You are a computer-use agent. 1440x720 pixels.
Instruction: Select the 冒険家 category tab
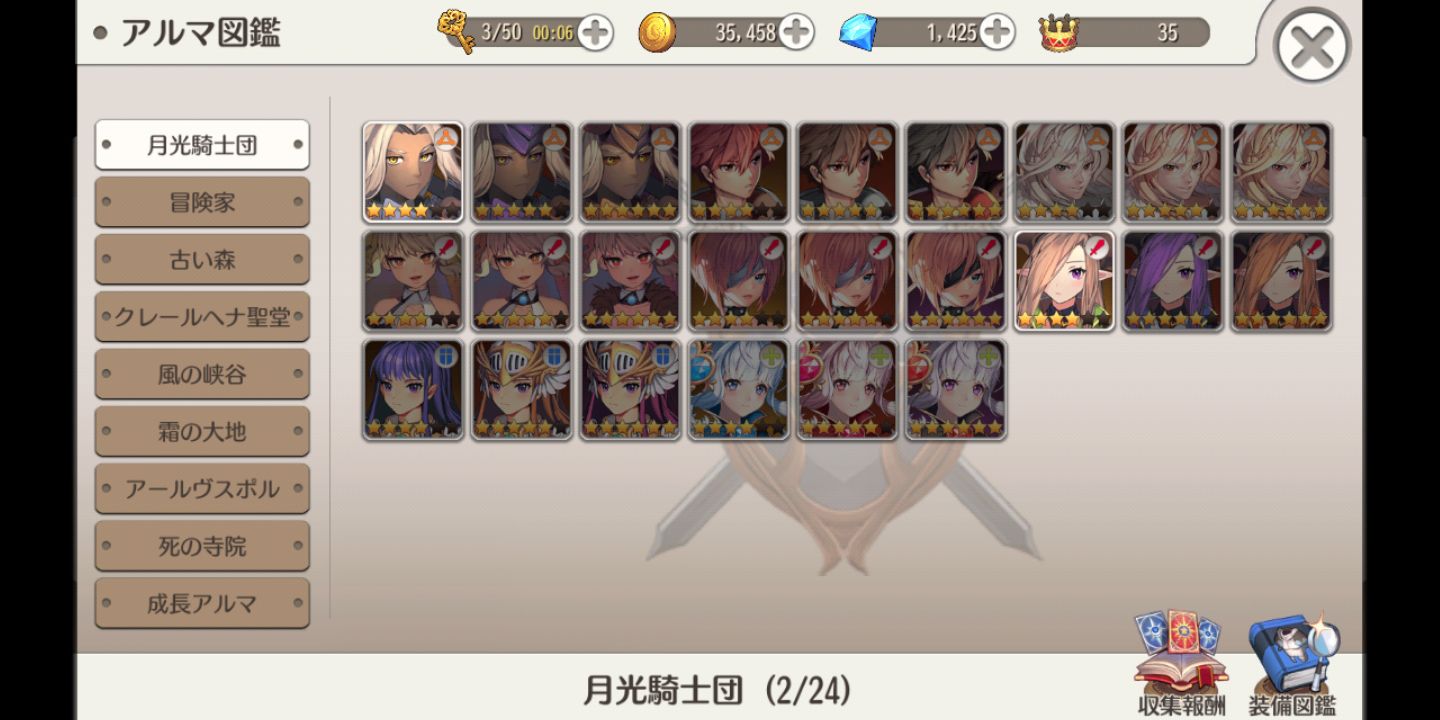pos(202,202)
